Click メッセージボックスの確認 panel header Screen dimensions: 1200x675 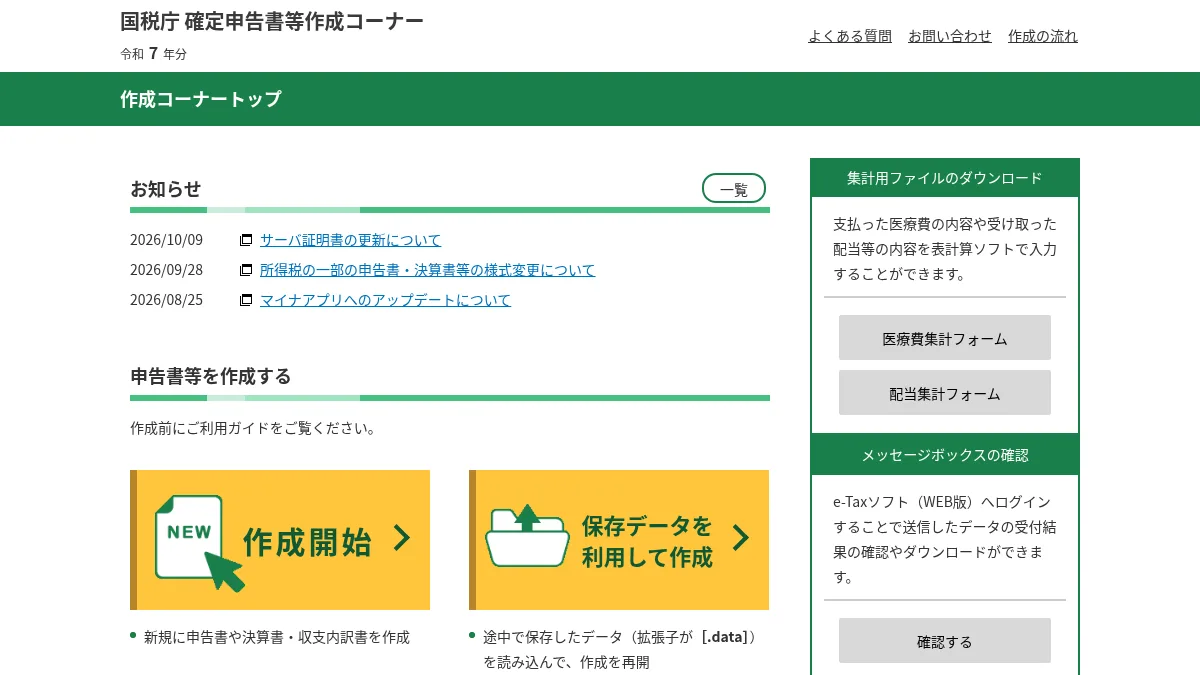point(945,455)
